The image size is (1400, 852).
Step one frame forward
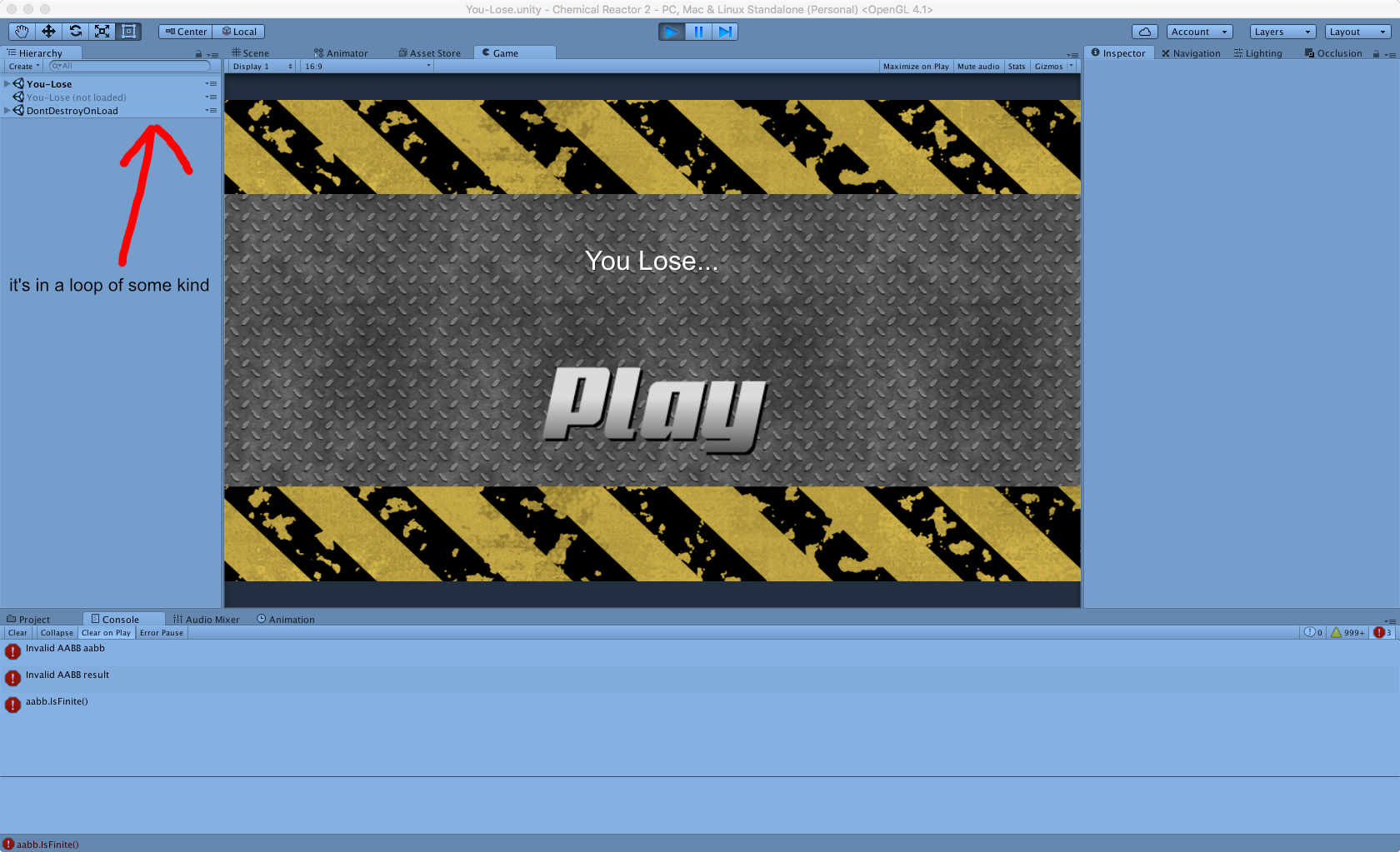point(725,32)
